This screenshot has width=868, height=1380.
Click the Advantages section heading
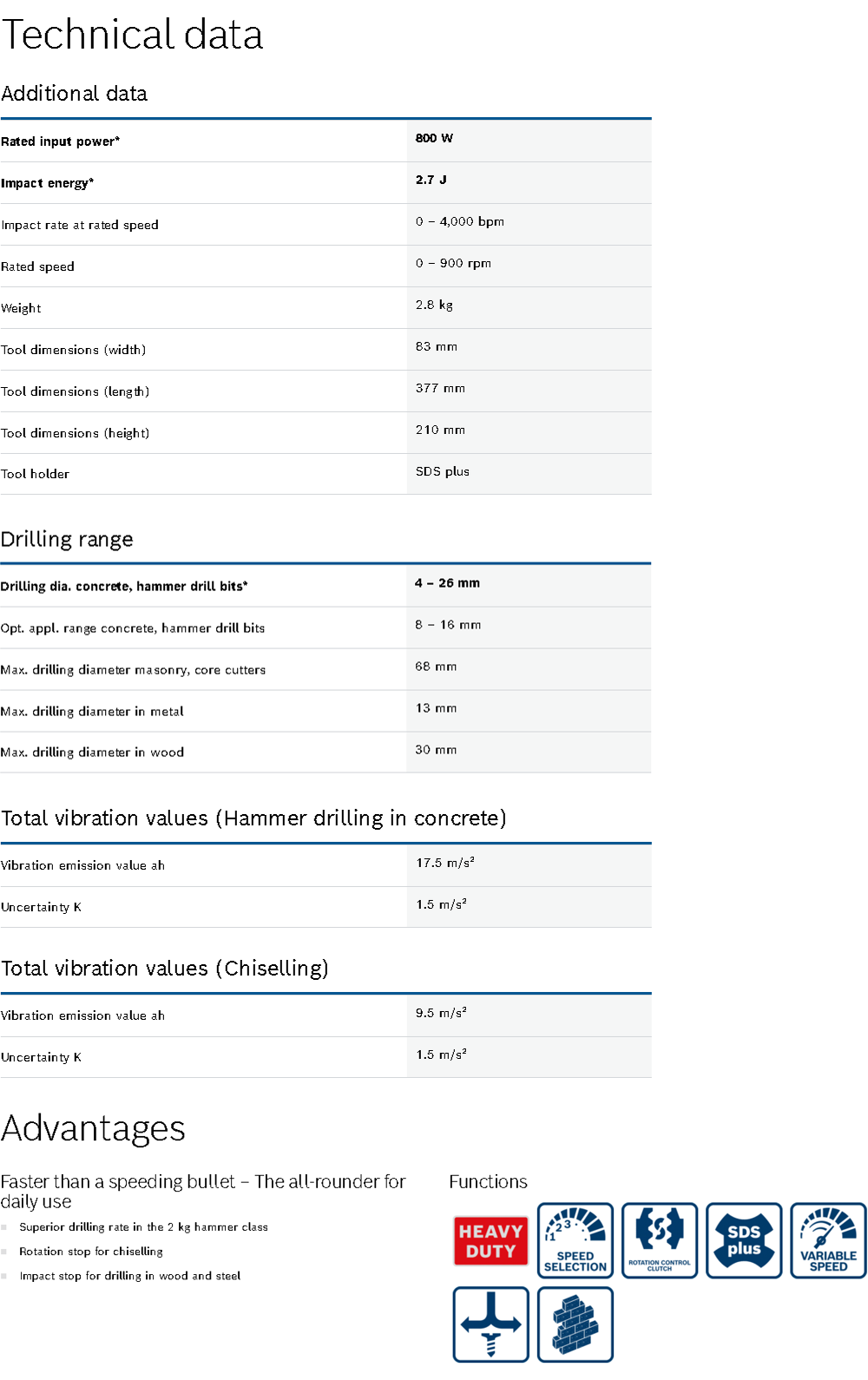[x=93, y=1128]
